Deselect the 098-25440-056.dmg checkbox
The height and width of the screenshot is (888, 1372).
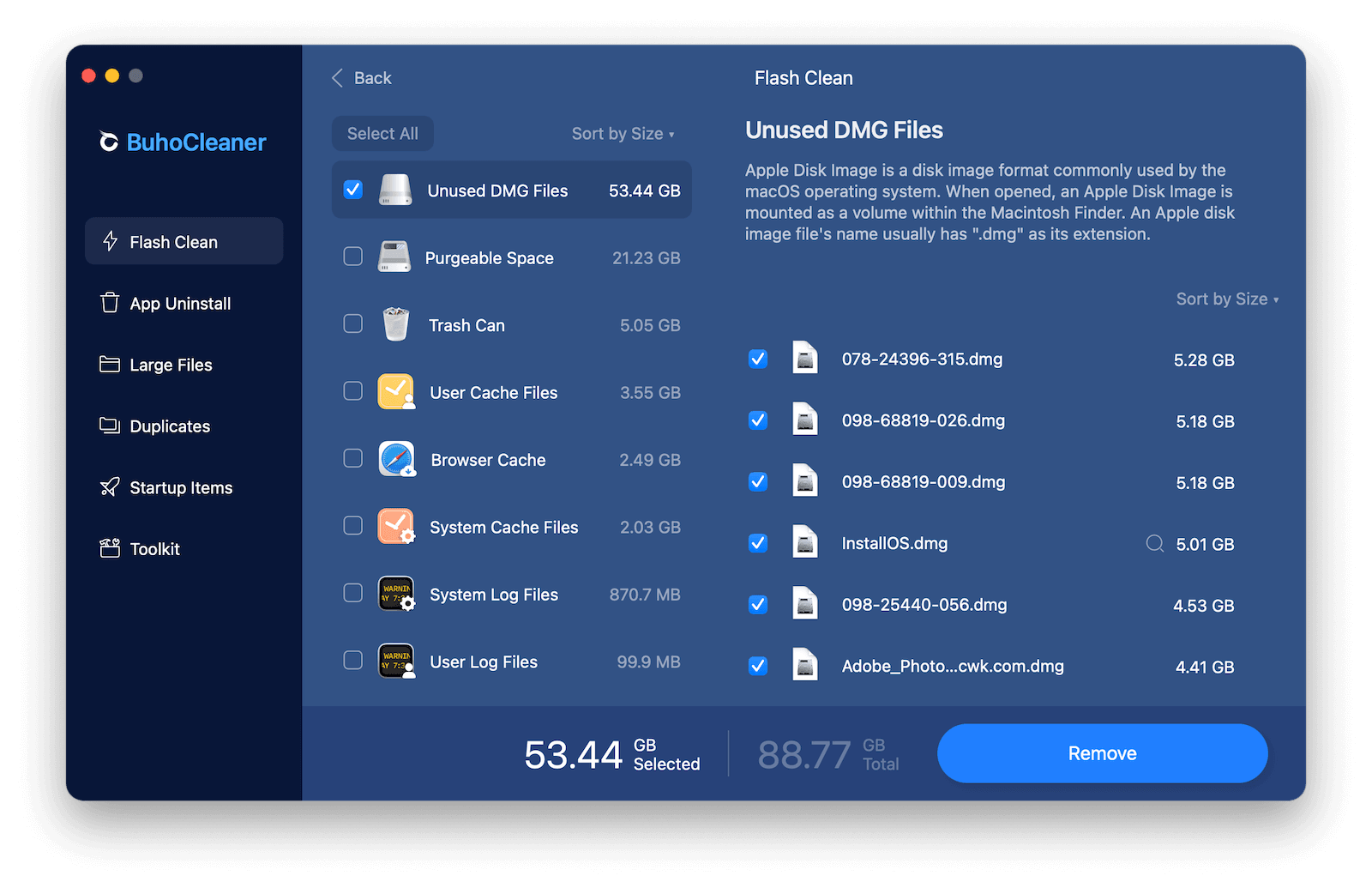point(758,604)
